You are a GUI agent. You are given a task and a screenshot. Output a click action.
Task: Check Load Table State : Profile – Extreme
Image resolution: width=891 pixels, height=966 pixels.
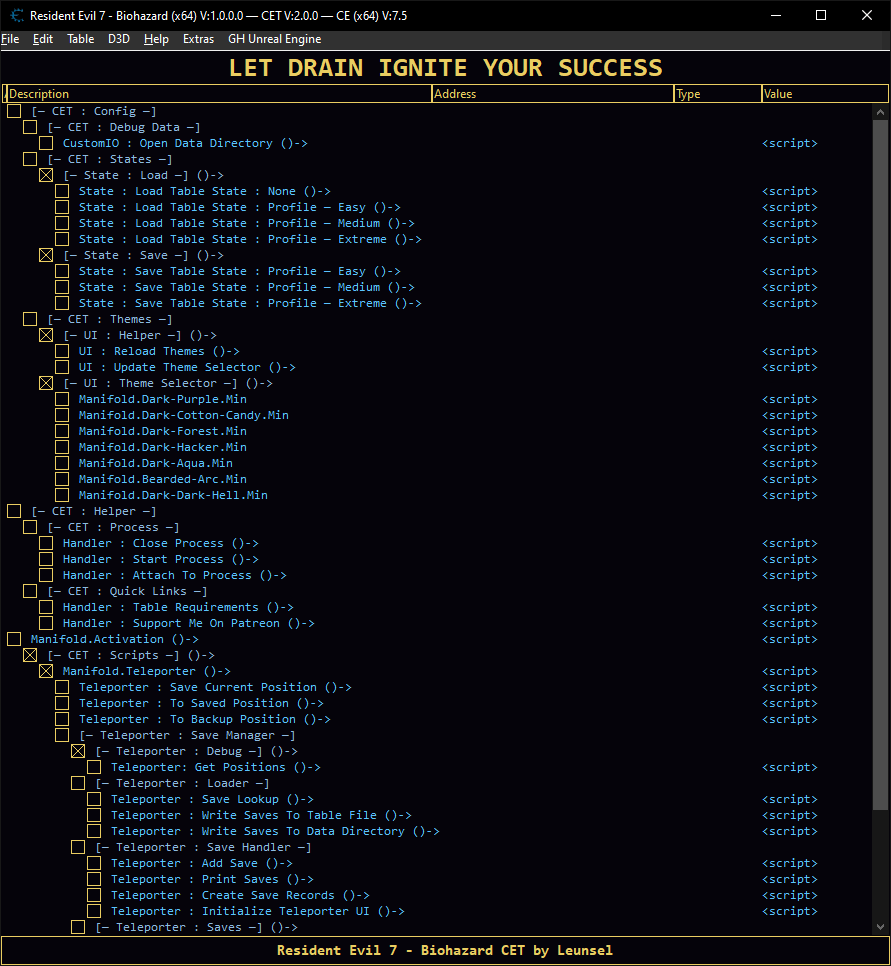tap(62, 239)
